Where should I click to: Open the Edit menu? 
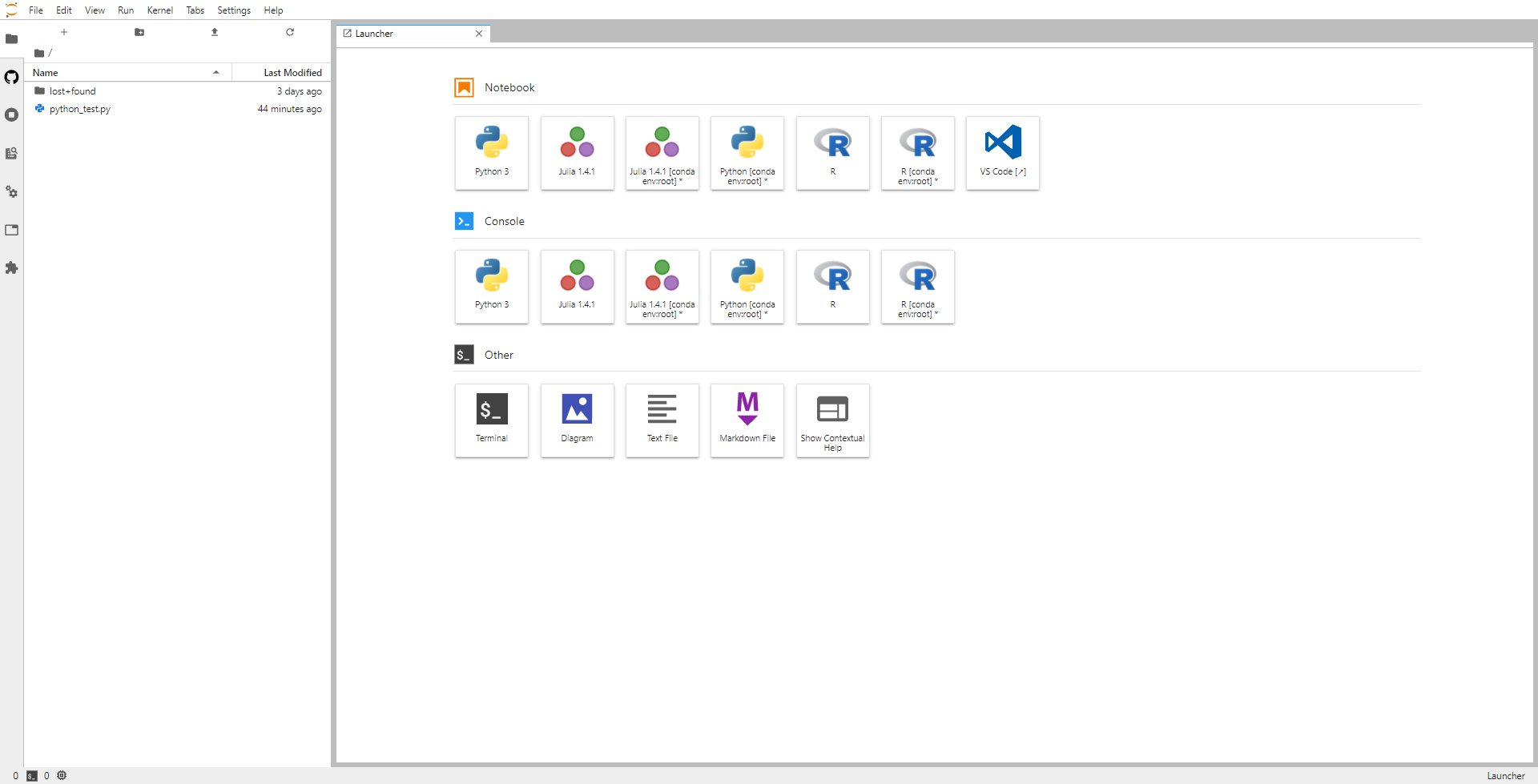[x=64, y=10]
